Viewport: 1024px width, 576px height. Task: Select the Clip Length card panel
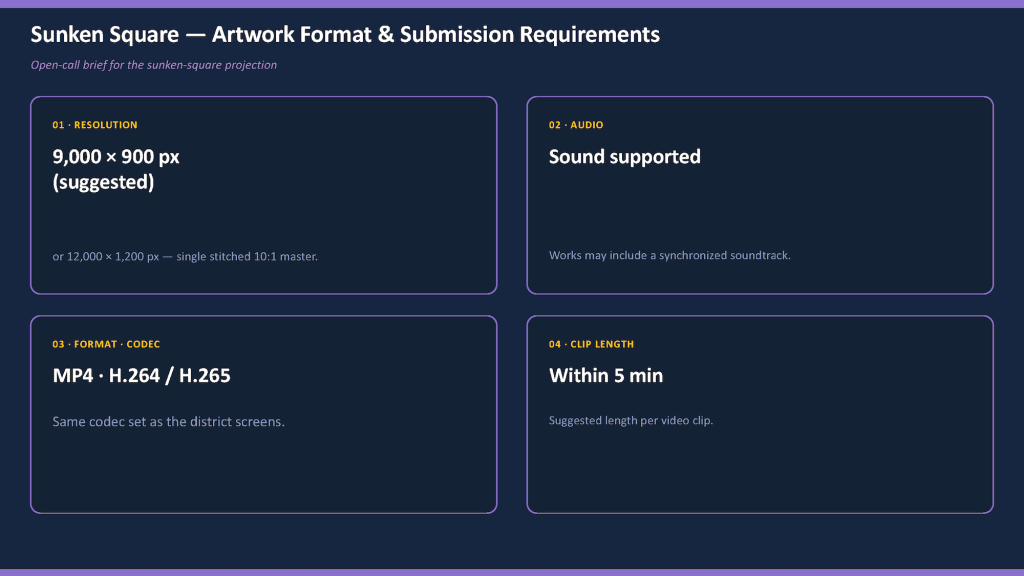coord(760,415)
